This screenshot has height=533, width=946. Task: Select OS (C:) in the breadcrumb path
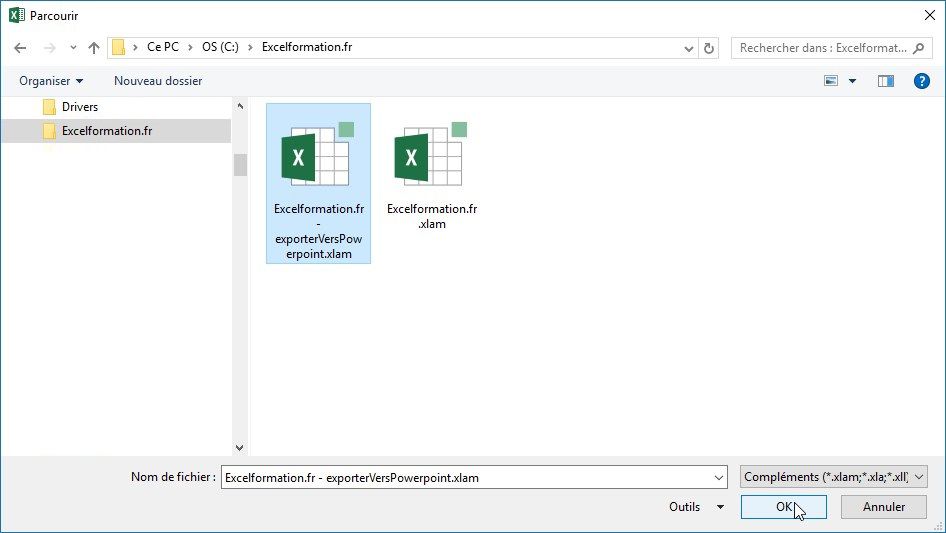tap(220, 47)
